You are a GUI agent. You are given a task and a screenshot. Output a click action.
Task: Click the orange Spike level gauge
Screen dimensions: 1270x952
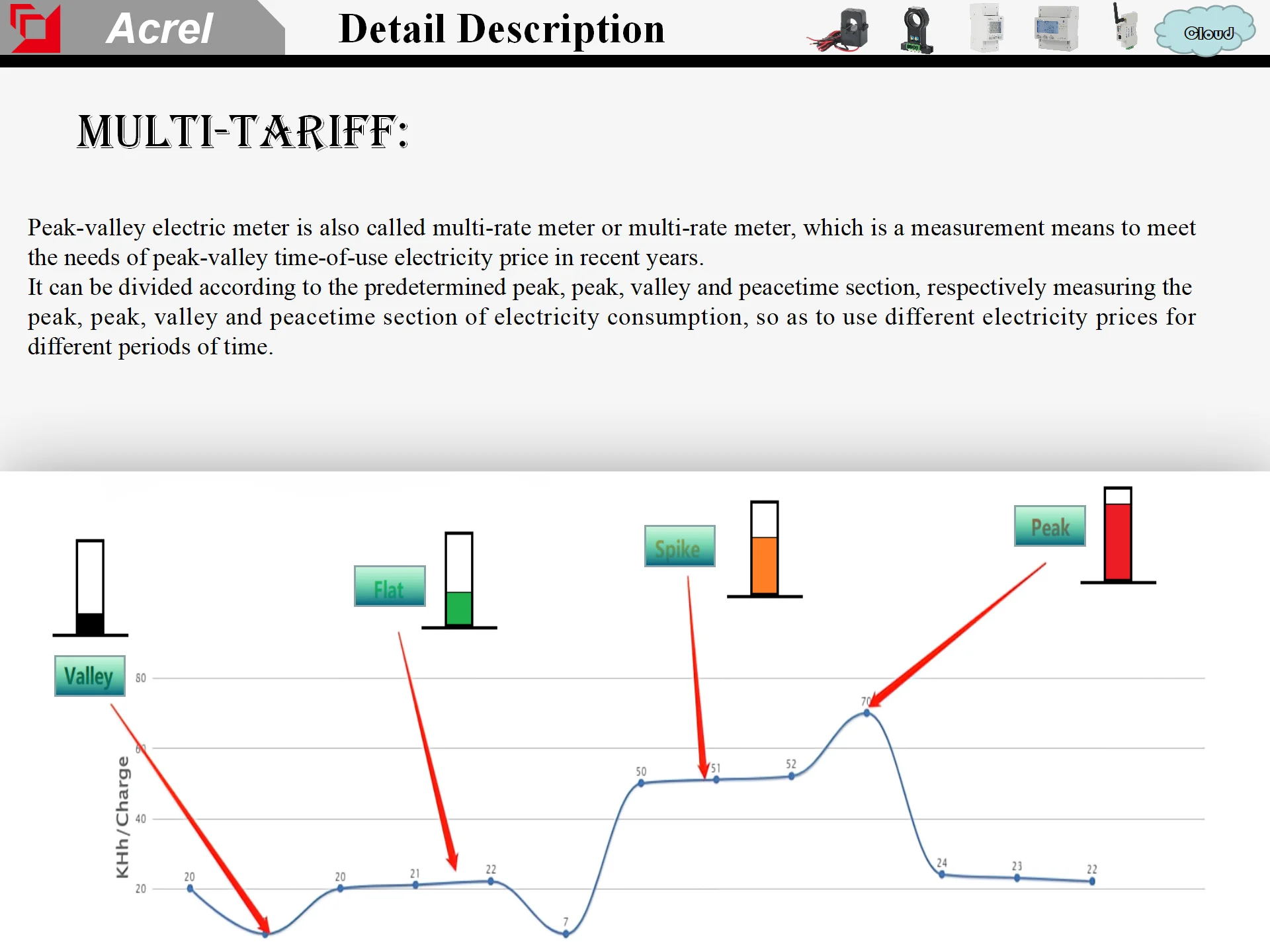coord(764,549)
